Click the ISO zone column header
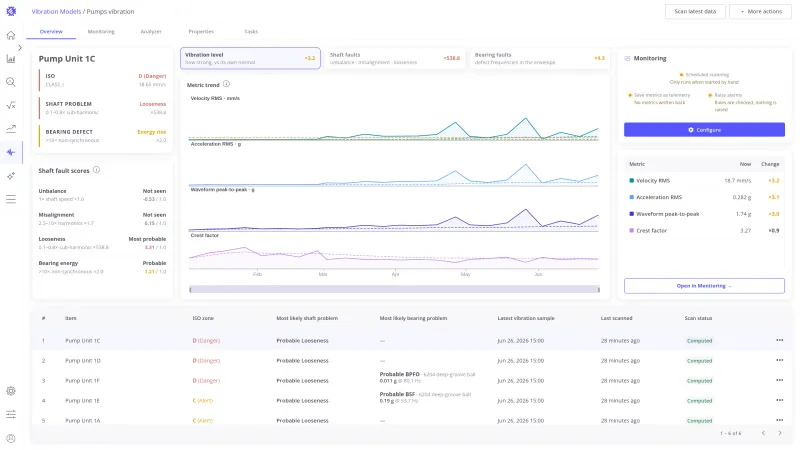Screen dimensions: 800x450 pyautogui.click(x=203, y=318)
